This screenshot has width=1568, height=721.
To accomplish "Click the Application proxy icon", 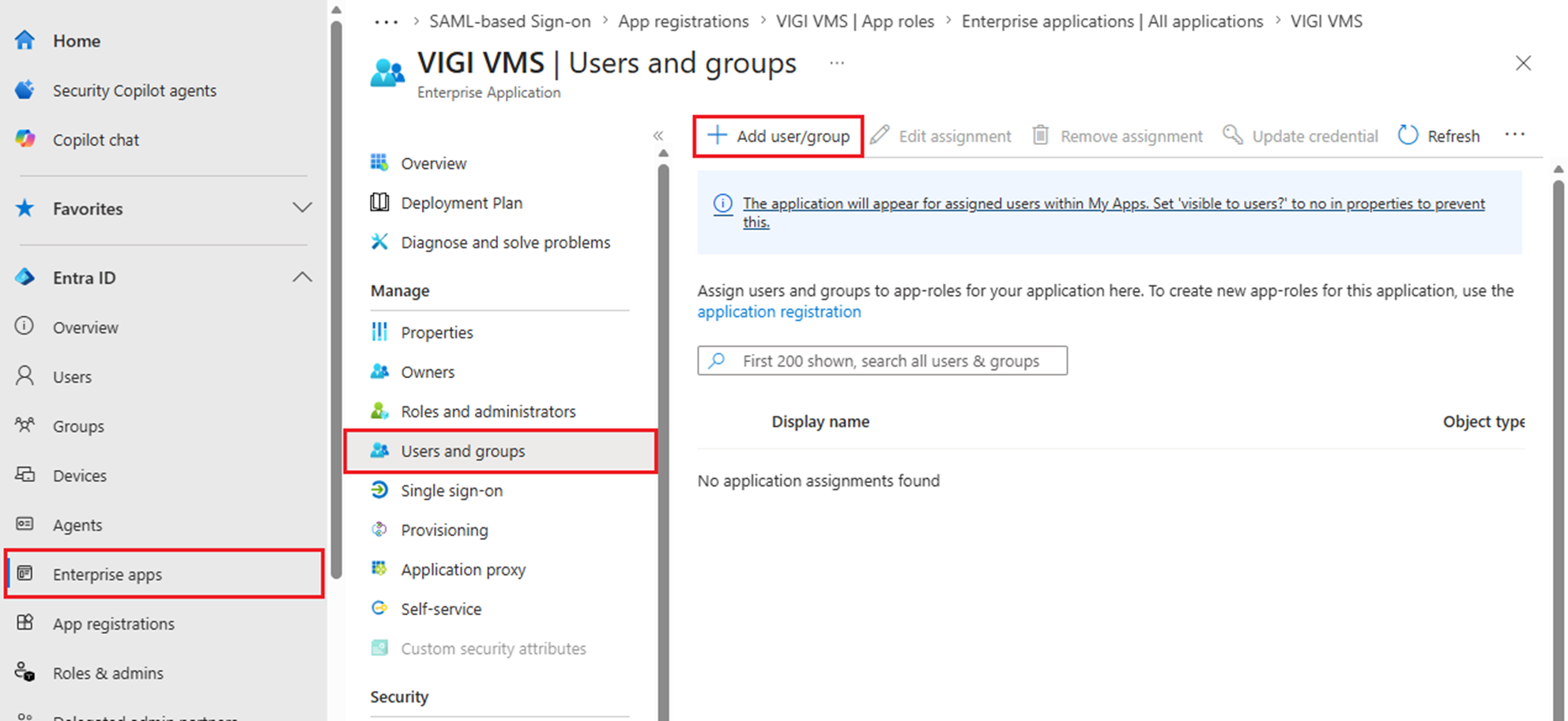I will [x=379, y=568].
